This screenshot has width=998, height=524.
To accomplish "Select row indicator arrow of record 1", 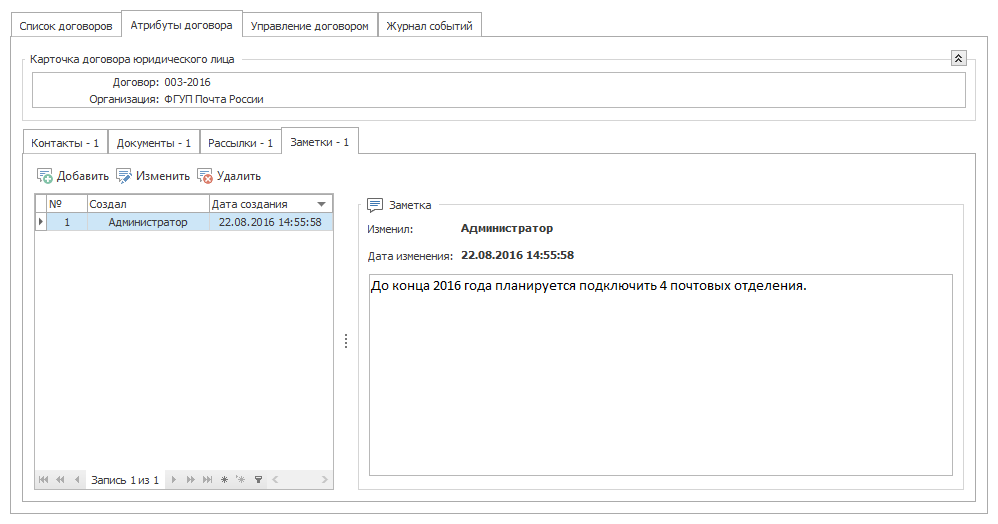I will 41,222.
